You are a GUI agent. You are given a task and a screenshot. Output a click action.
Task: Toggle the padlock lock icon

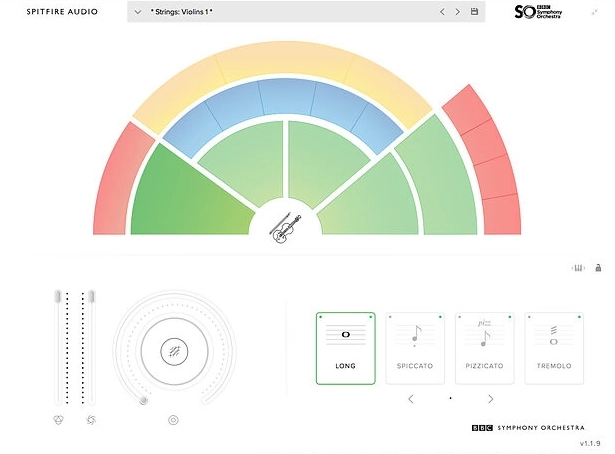click(x=598, y=268)
